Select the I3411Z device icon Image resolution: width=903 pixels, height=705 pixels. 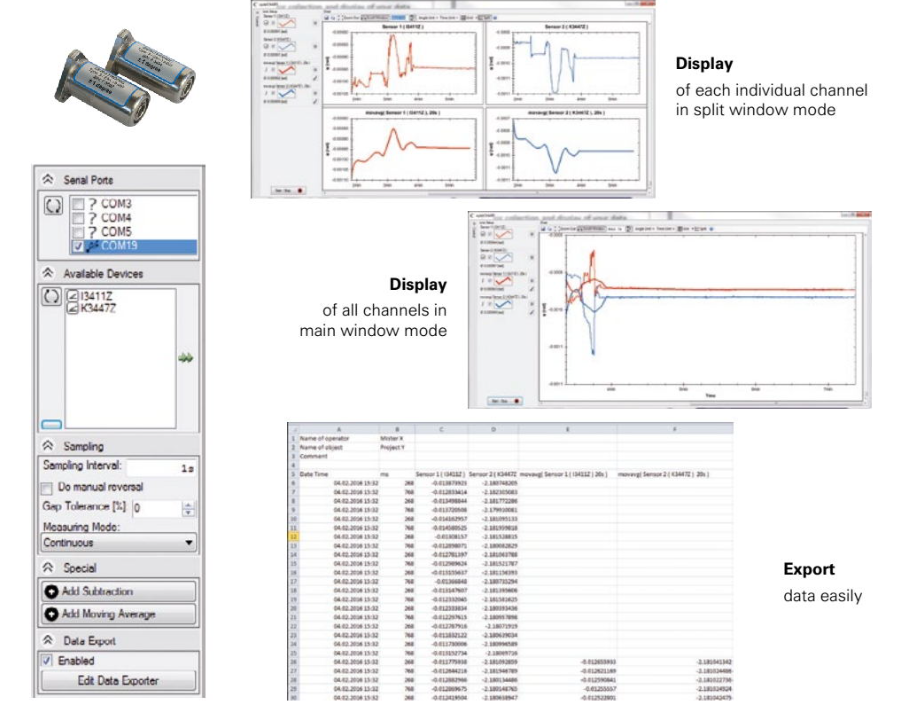72,297
